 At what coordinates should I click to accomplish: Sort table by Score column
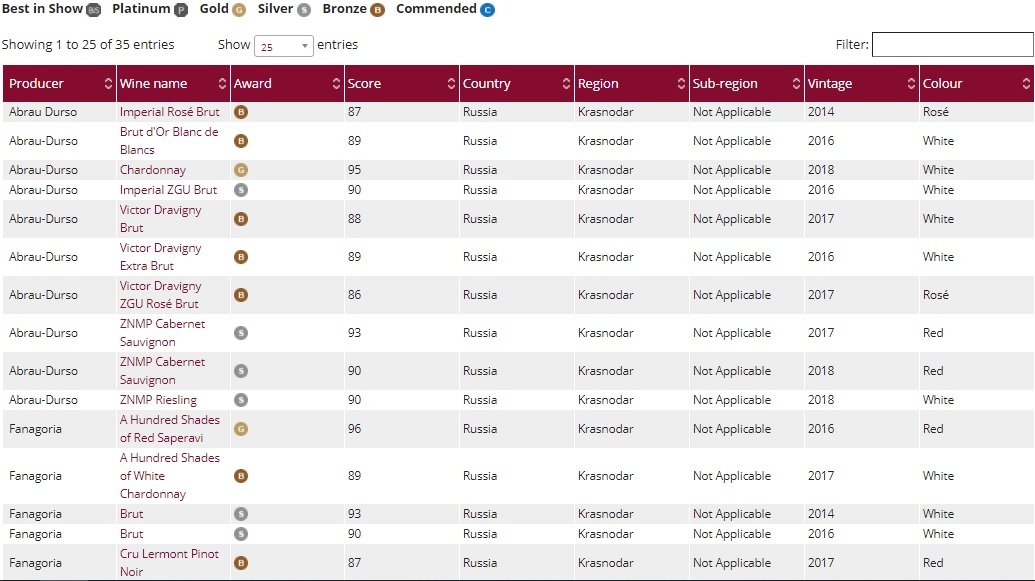400,84
